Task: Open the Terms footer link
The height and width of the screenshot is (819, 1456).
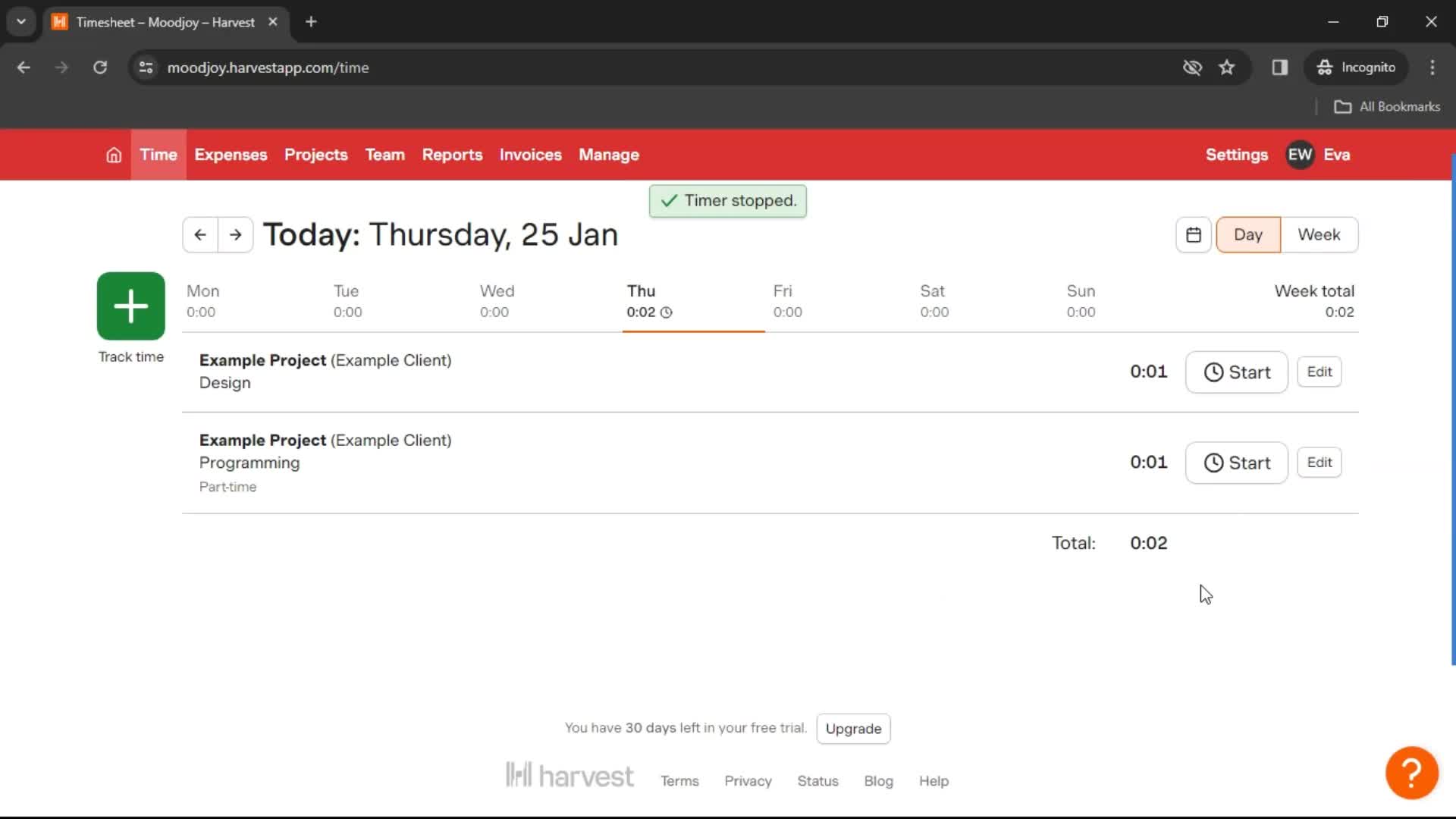Action: tap(679, 781)
